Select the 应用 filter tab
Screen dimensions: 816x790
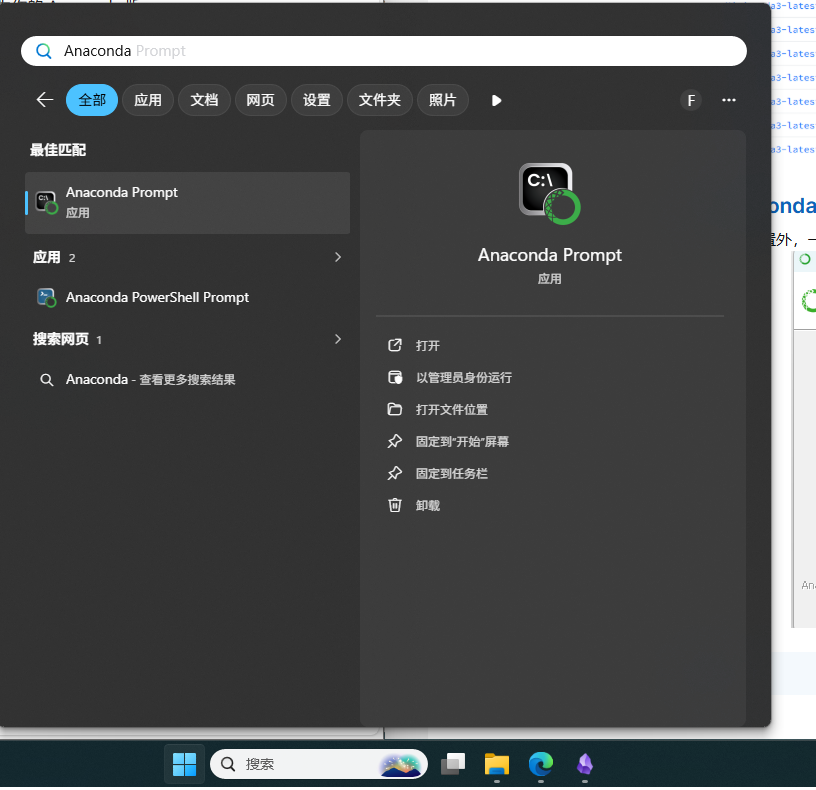coord(148,100)
